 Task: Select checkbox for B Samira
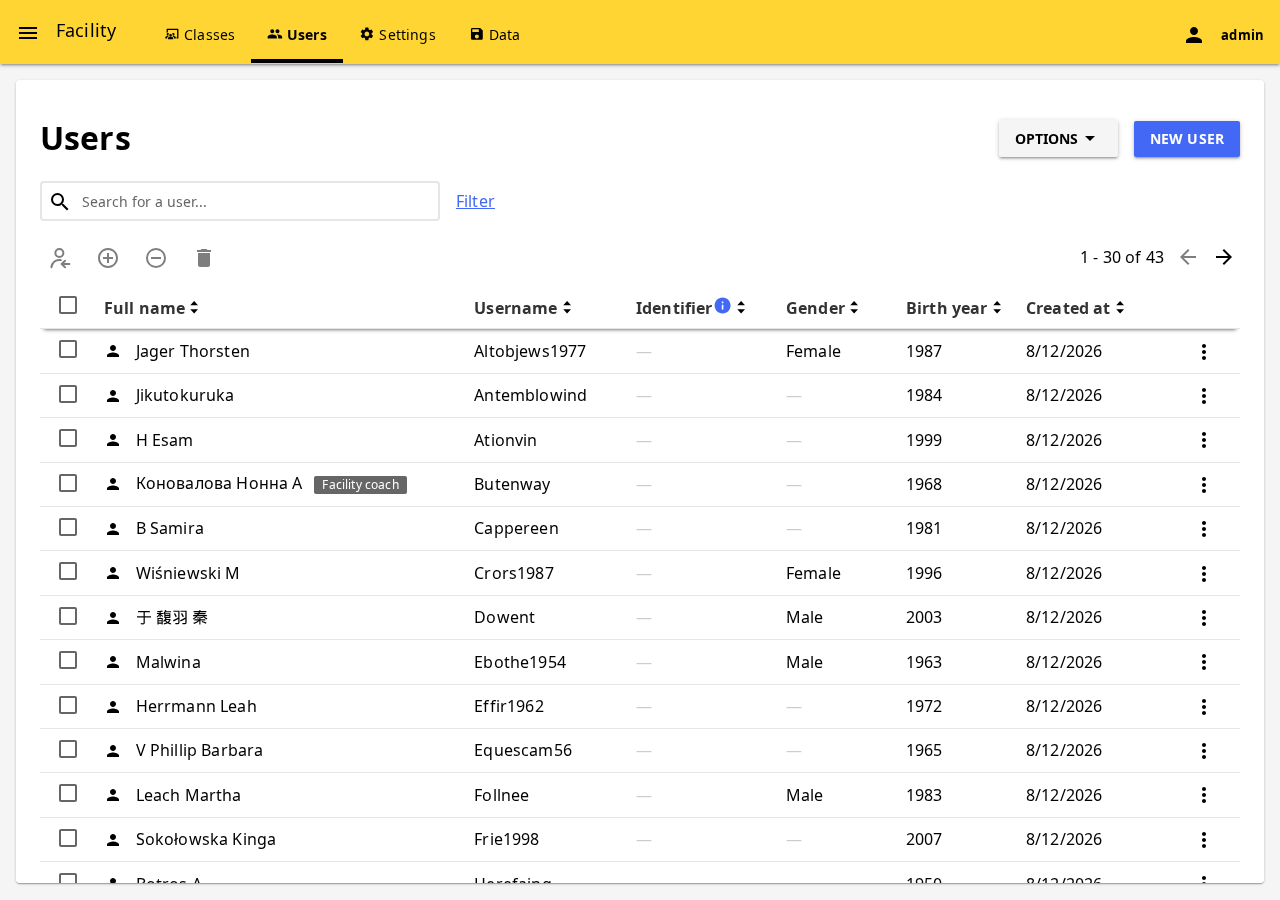[x=68, y=527]
